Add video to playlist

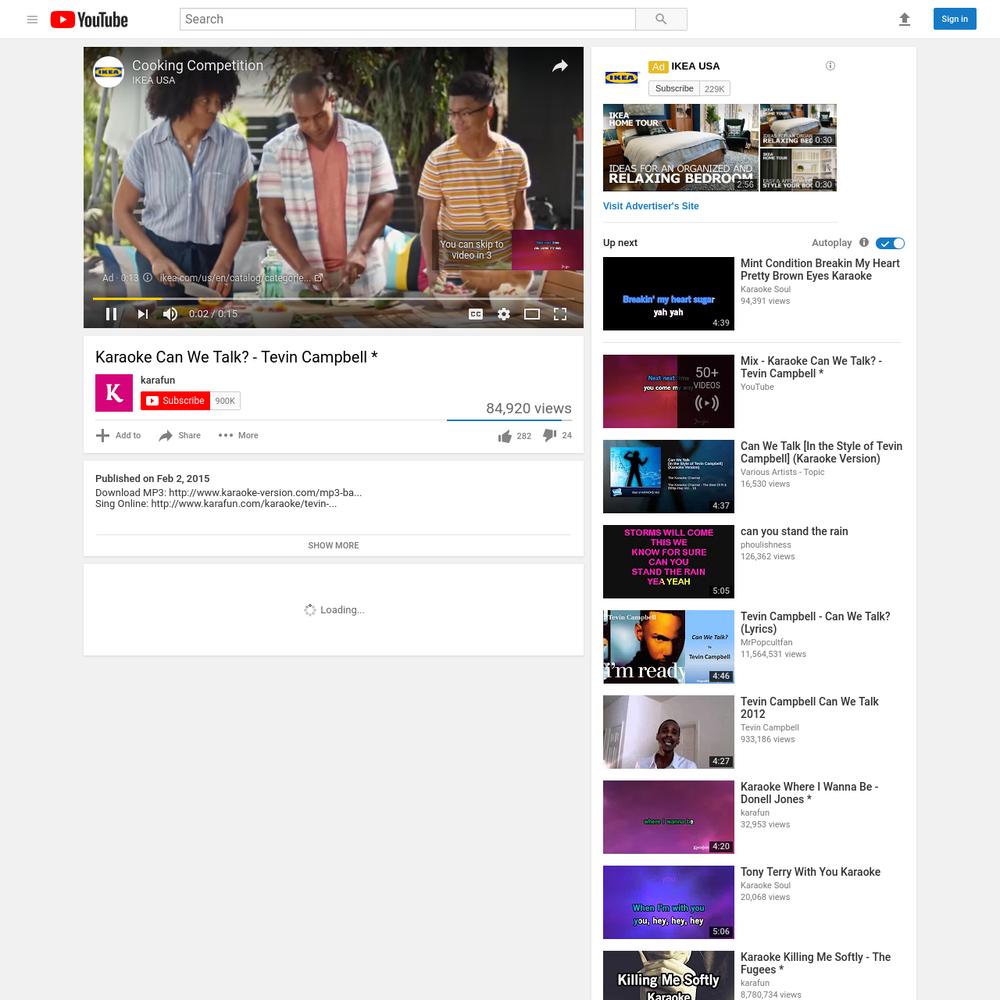coord(119,435)
